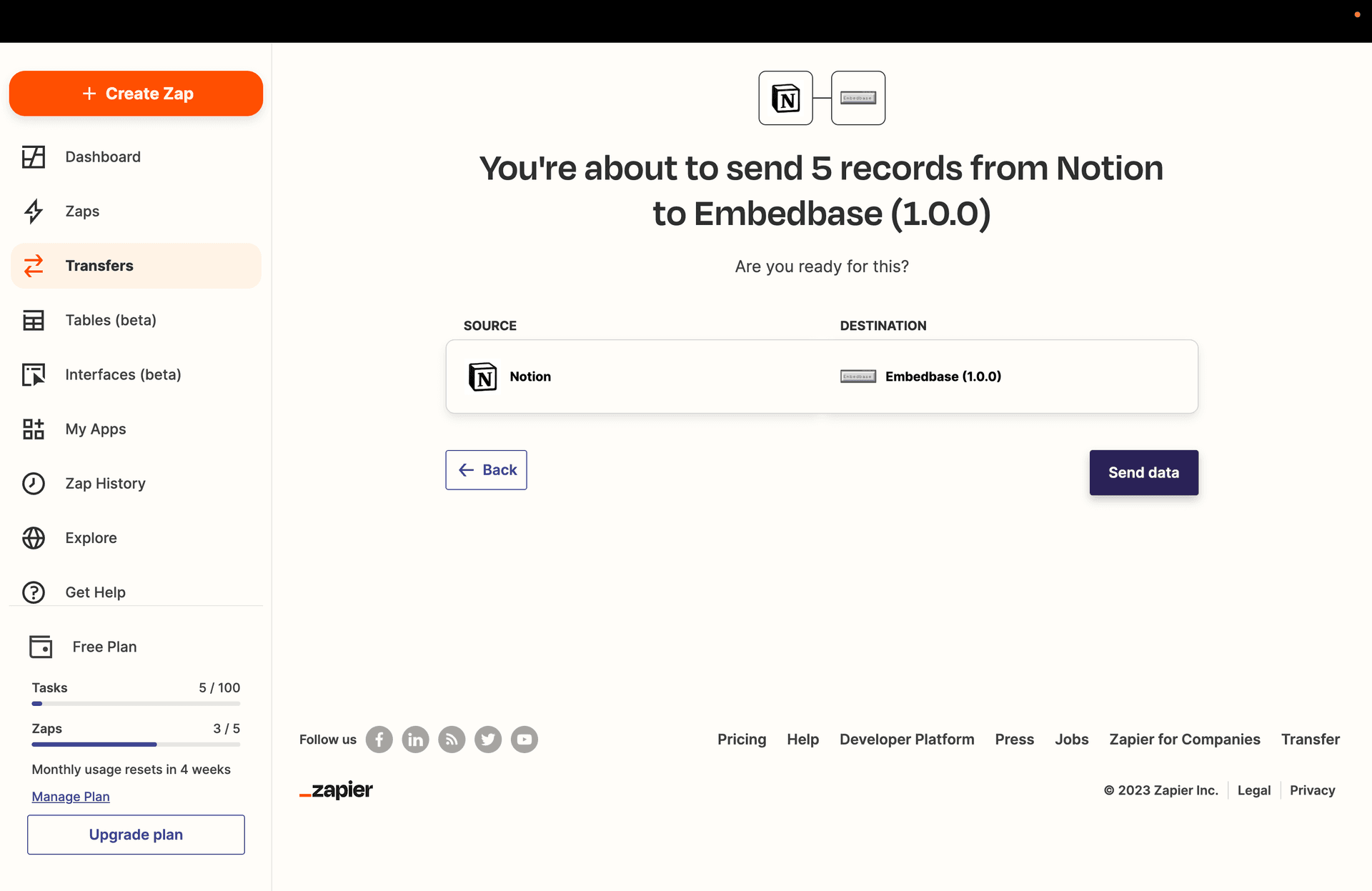Image resolution: width=1372 pixels, height=891 pixels.
Task: Click Send data to start transfer
Action: pyautogui.click(x=1143, y=472)
